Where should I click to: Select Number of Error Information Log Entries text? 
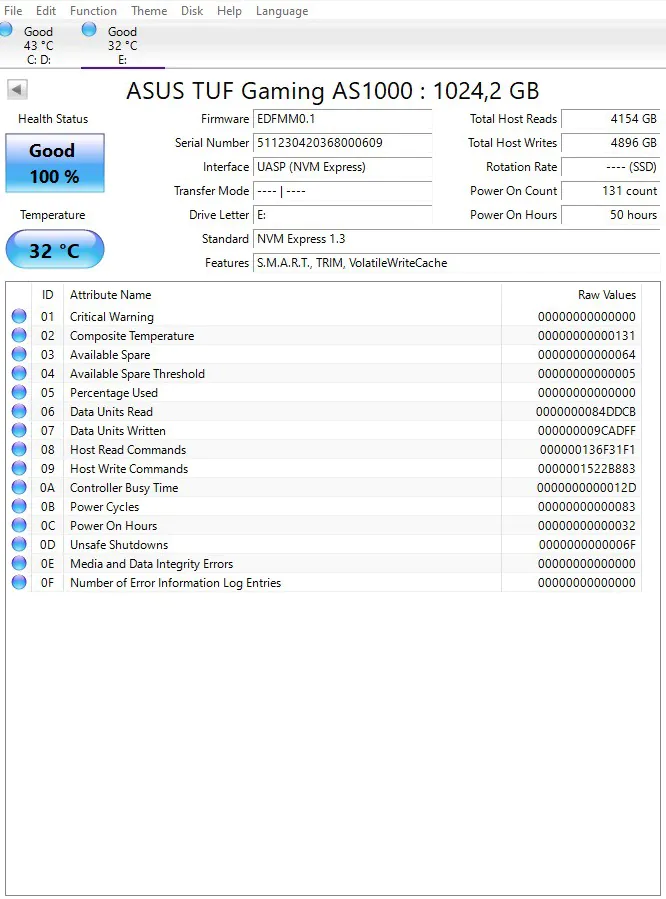[x=175, y=583]
